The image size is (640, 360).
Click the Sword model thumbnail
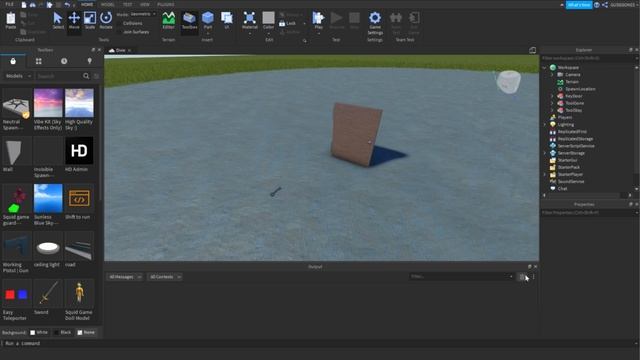pos(48,293)
